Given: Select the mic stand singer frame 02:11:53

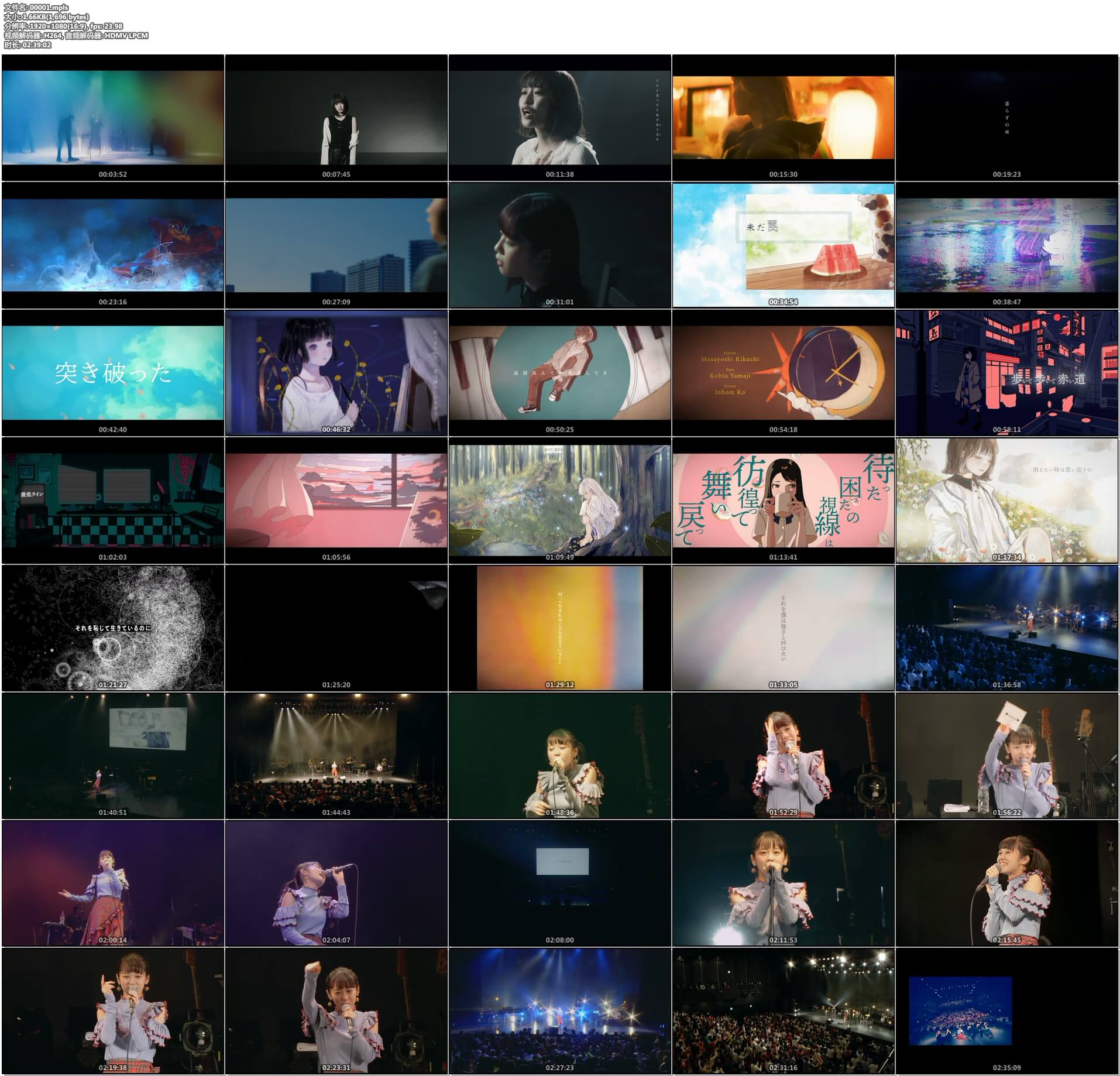Looking at the screenshot, I should click(x=784, y=883).
